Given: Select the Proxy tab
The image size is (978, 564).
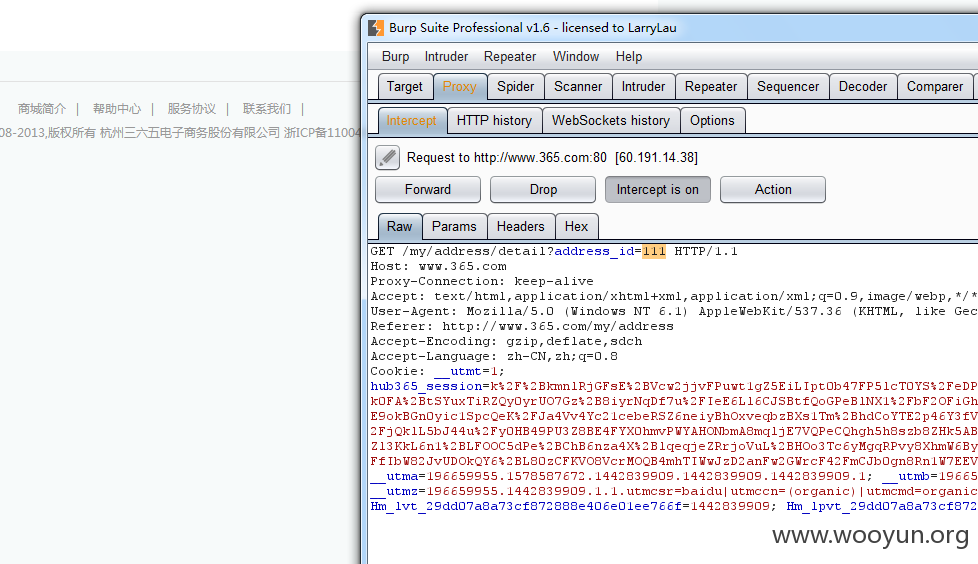Looking at the screenshot, I should point(460,87).
